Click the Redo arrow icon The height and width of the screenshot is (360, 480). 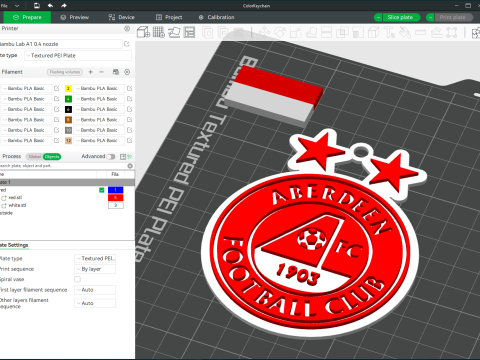click(x=64, y=5)
